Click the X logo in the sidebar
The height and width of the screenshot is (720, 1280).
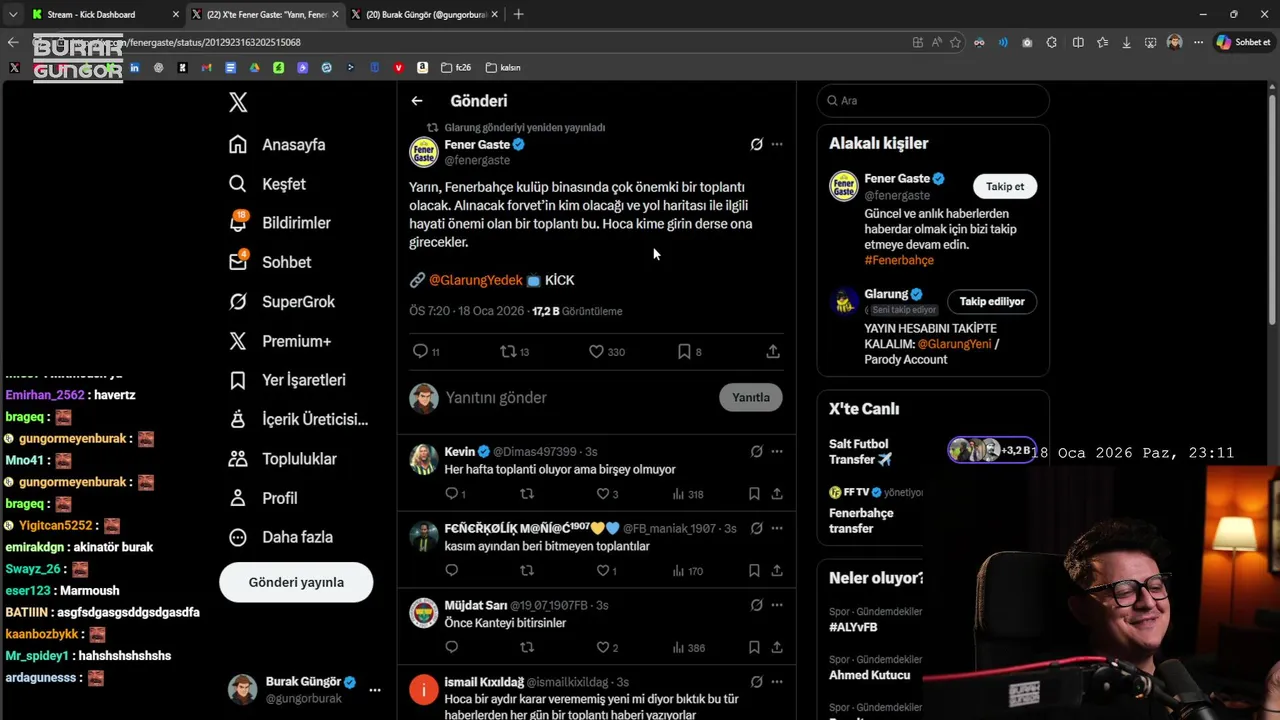click(x=238, y=102)
